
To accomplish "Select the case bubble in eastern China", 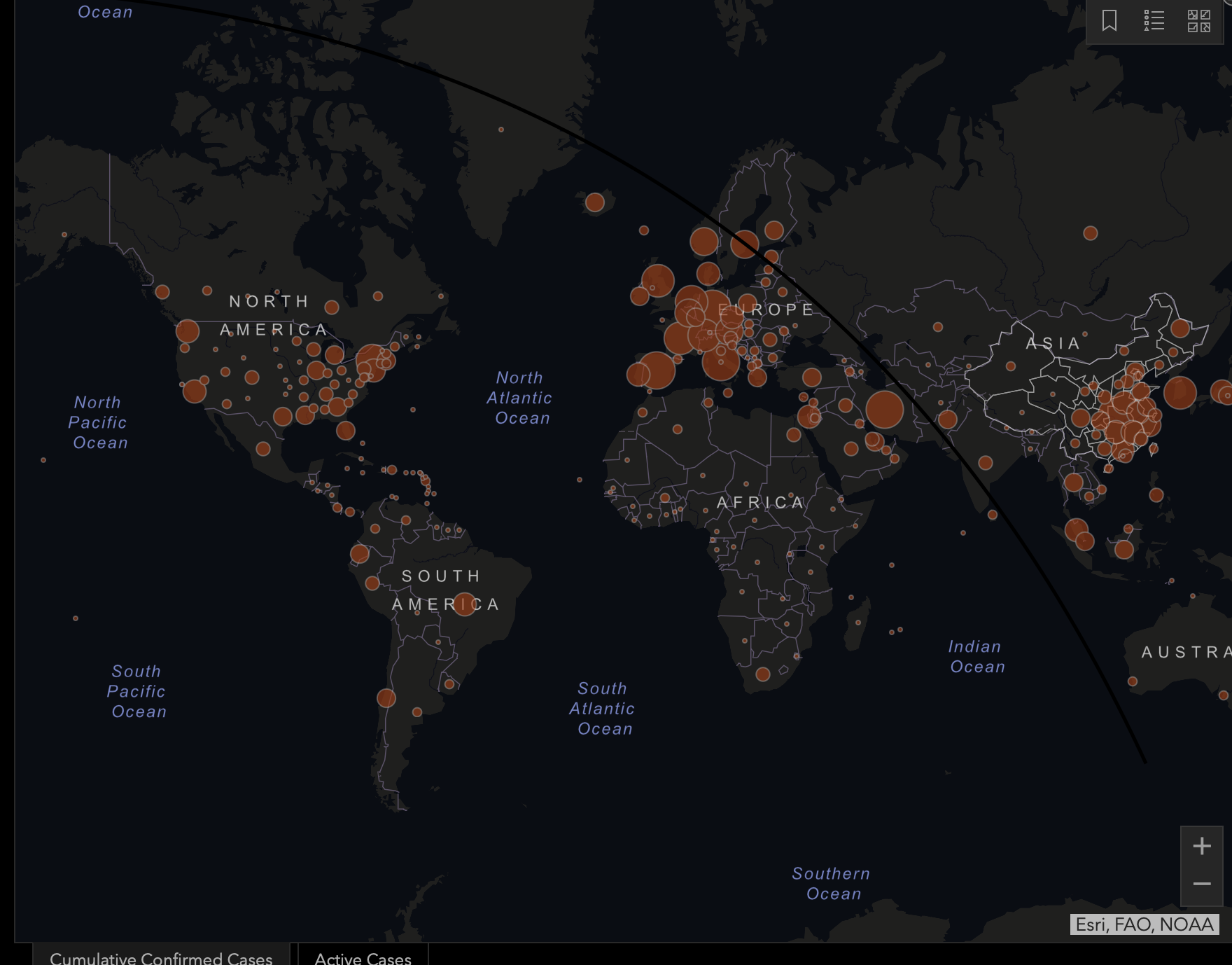I will [x=1127, y=420].
